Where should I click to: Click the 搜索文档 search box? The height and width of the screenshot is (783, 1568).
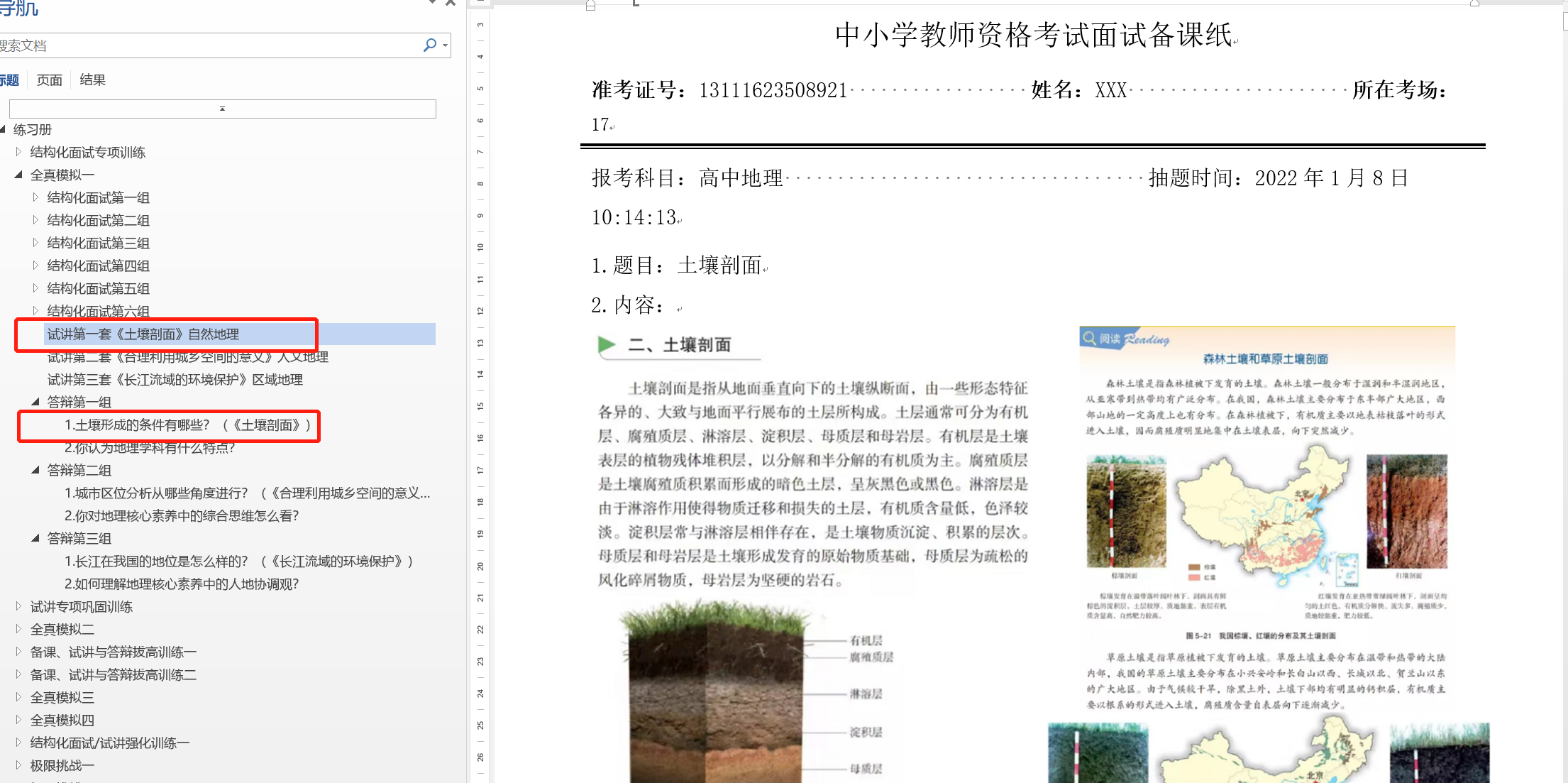(206, 45)
